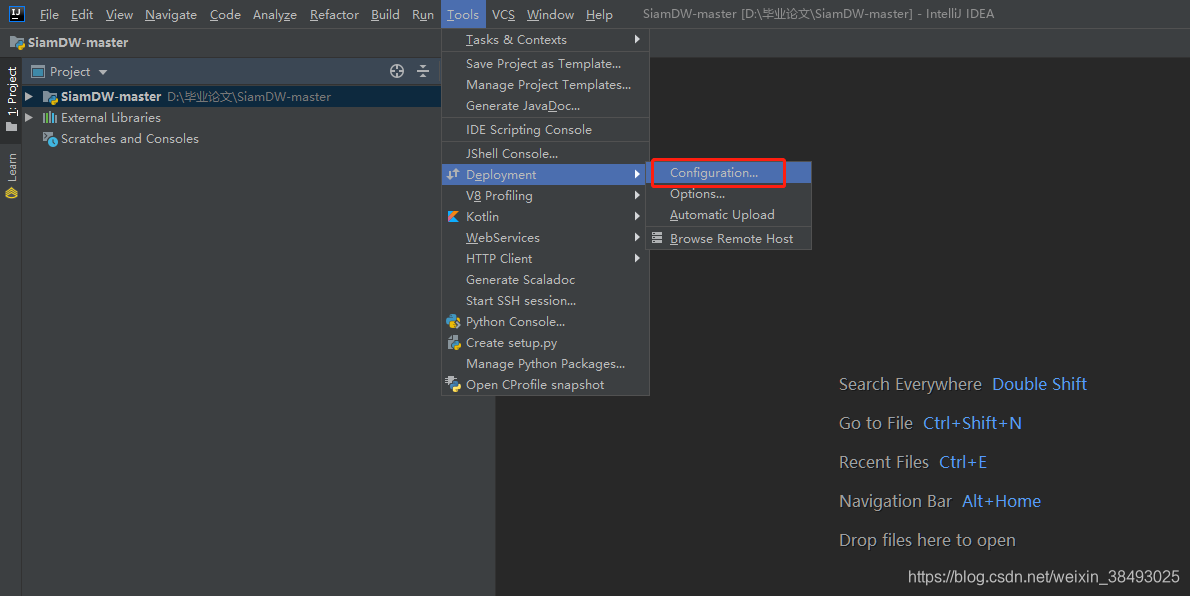Image resolution: width=1190 pixels, height=596 pixels.
Task: Open the 1: Project side tab
Action: click(11, 98)
